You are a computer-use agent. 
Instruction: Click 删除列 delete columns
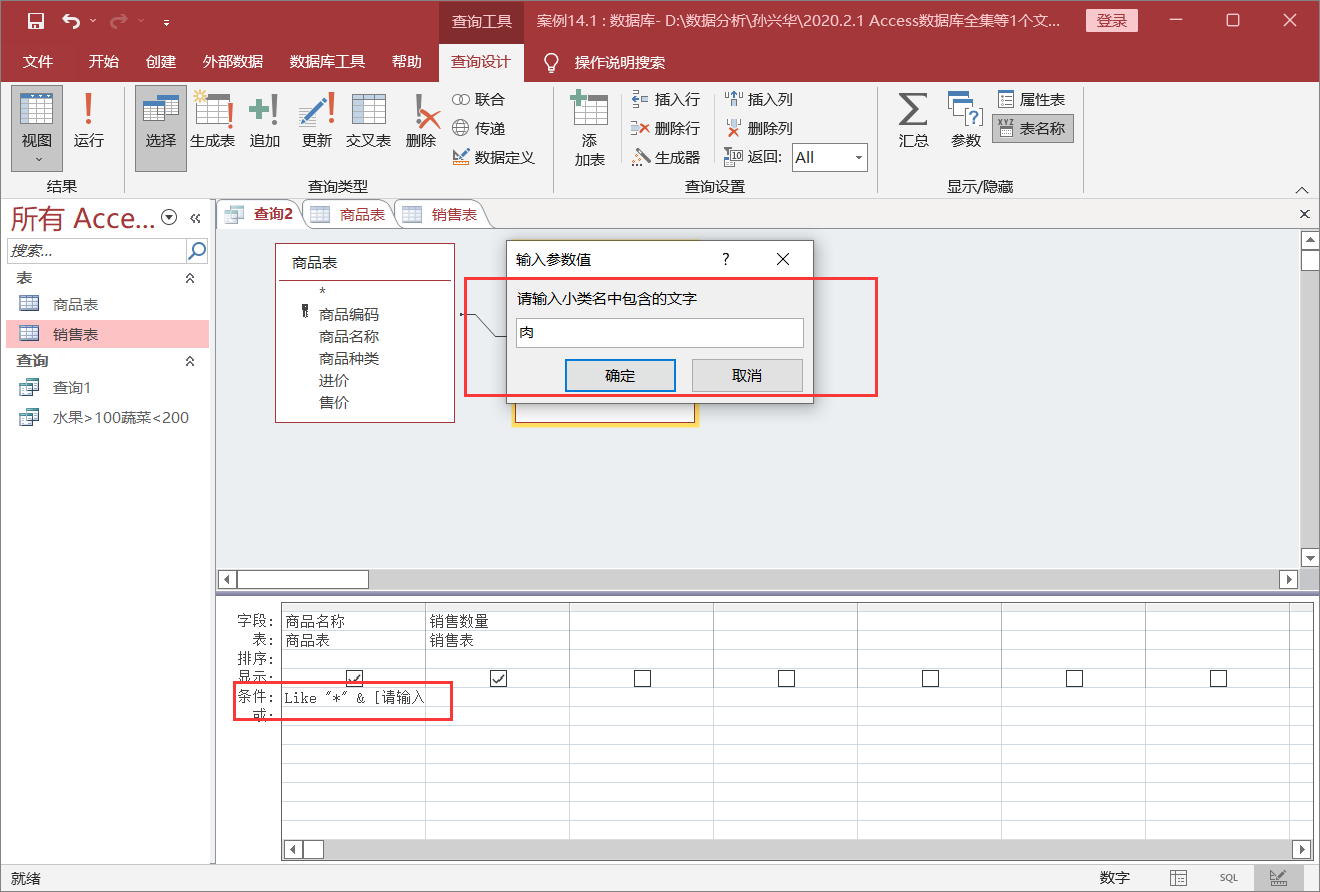click(759, 128)
